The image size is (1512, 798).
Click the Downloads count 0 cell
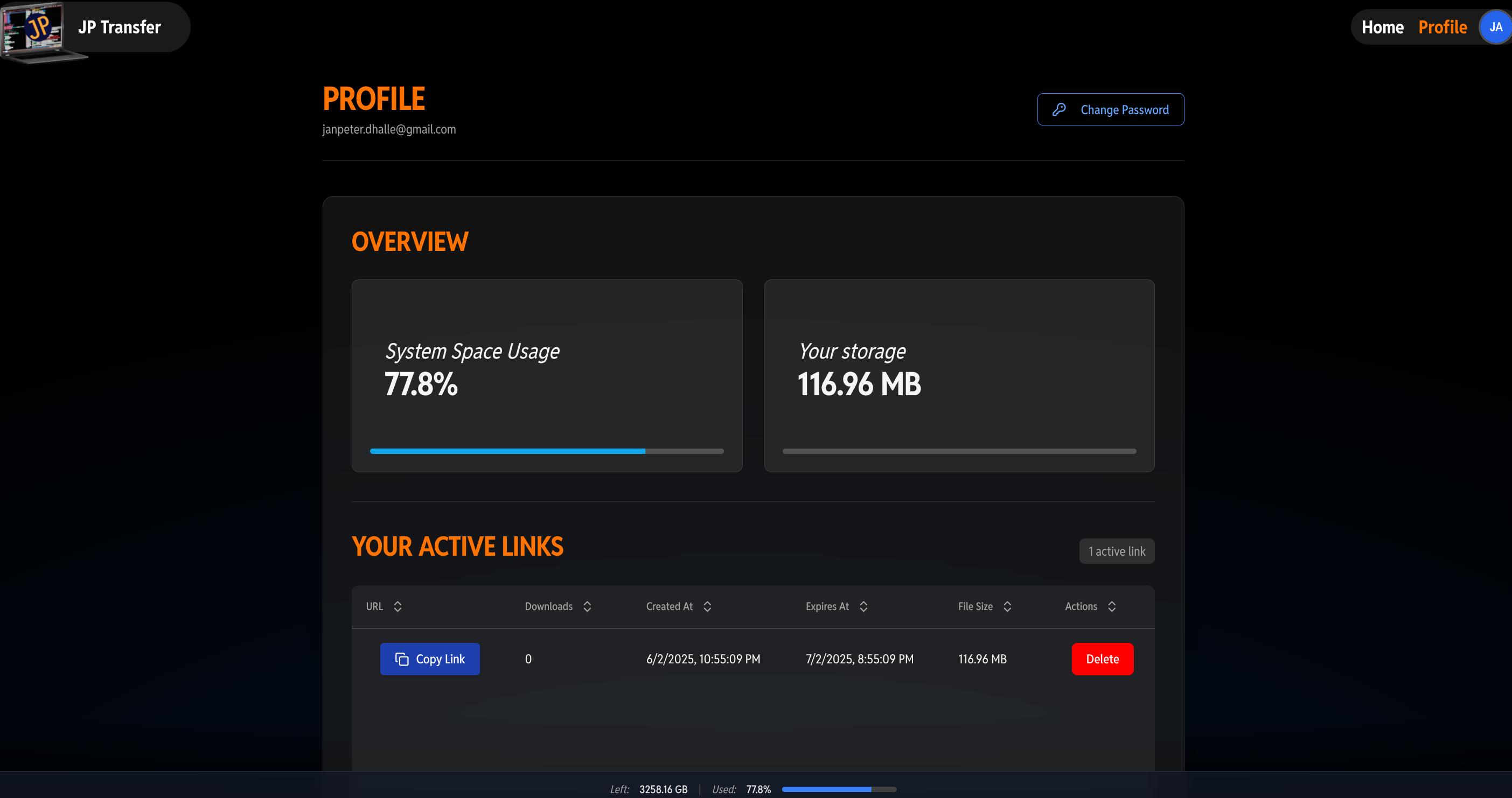(x=528, y=659)
